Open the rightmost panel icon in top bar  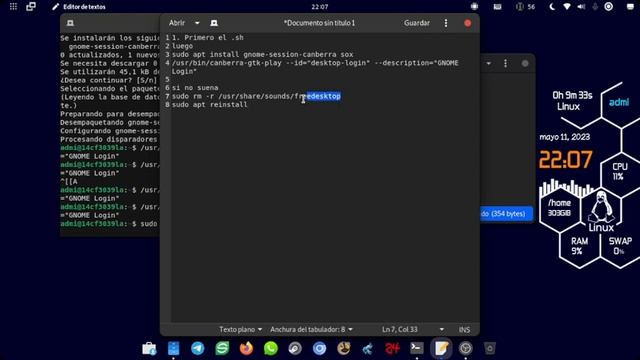tap(630, 7)
